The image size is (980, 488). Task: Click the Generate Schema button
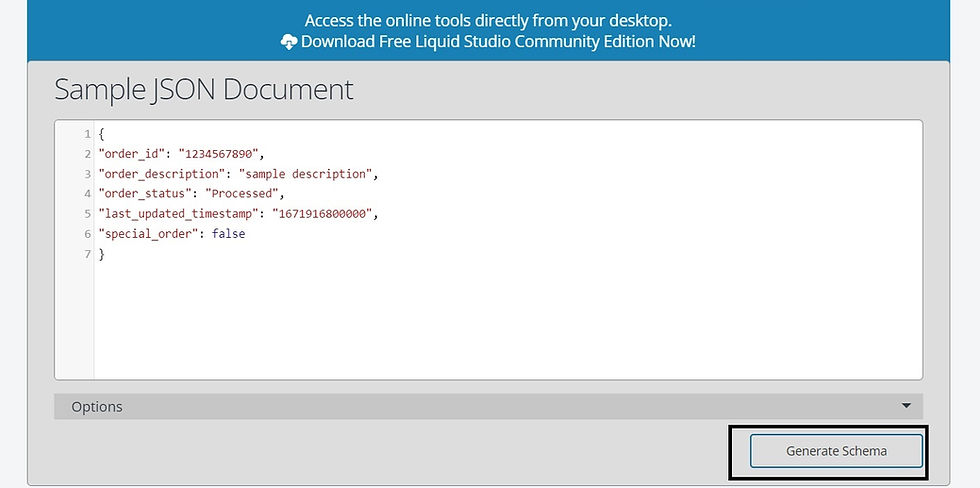pyautogui.click(x=836, y=451)
